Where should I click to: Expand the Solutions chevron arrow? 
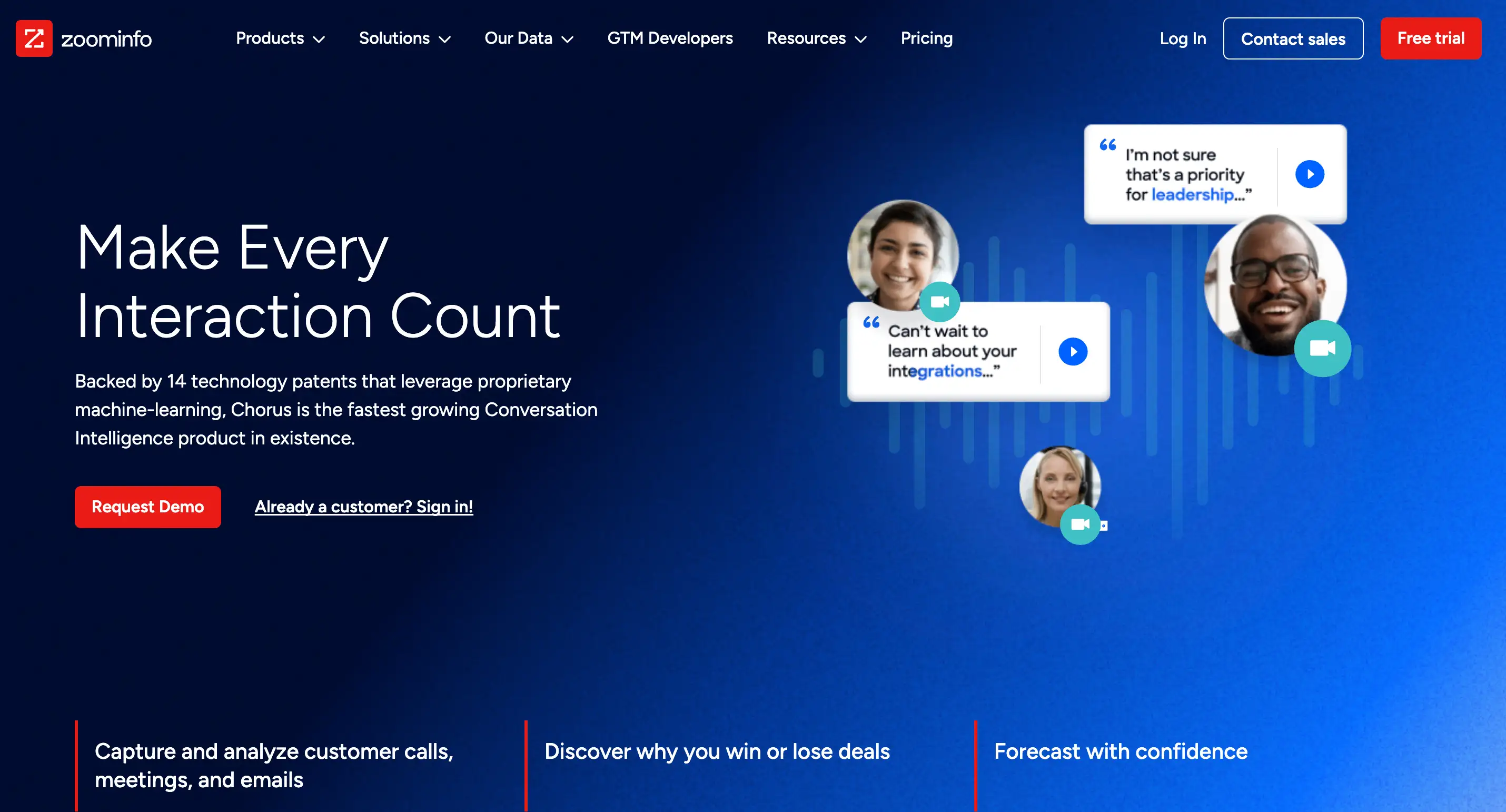click(x=445, y=39)
